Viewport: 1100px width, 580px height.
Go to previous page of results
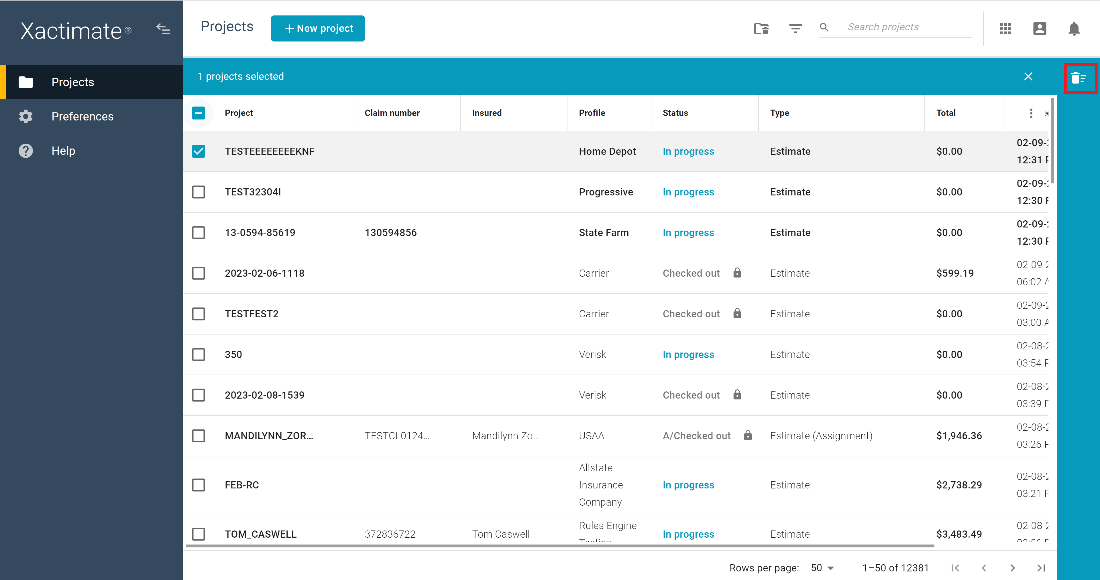pyautogui.click(x=984, y=568)
